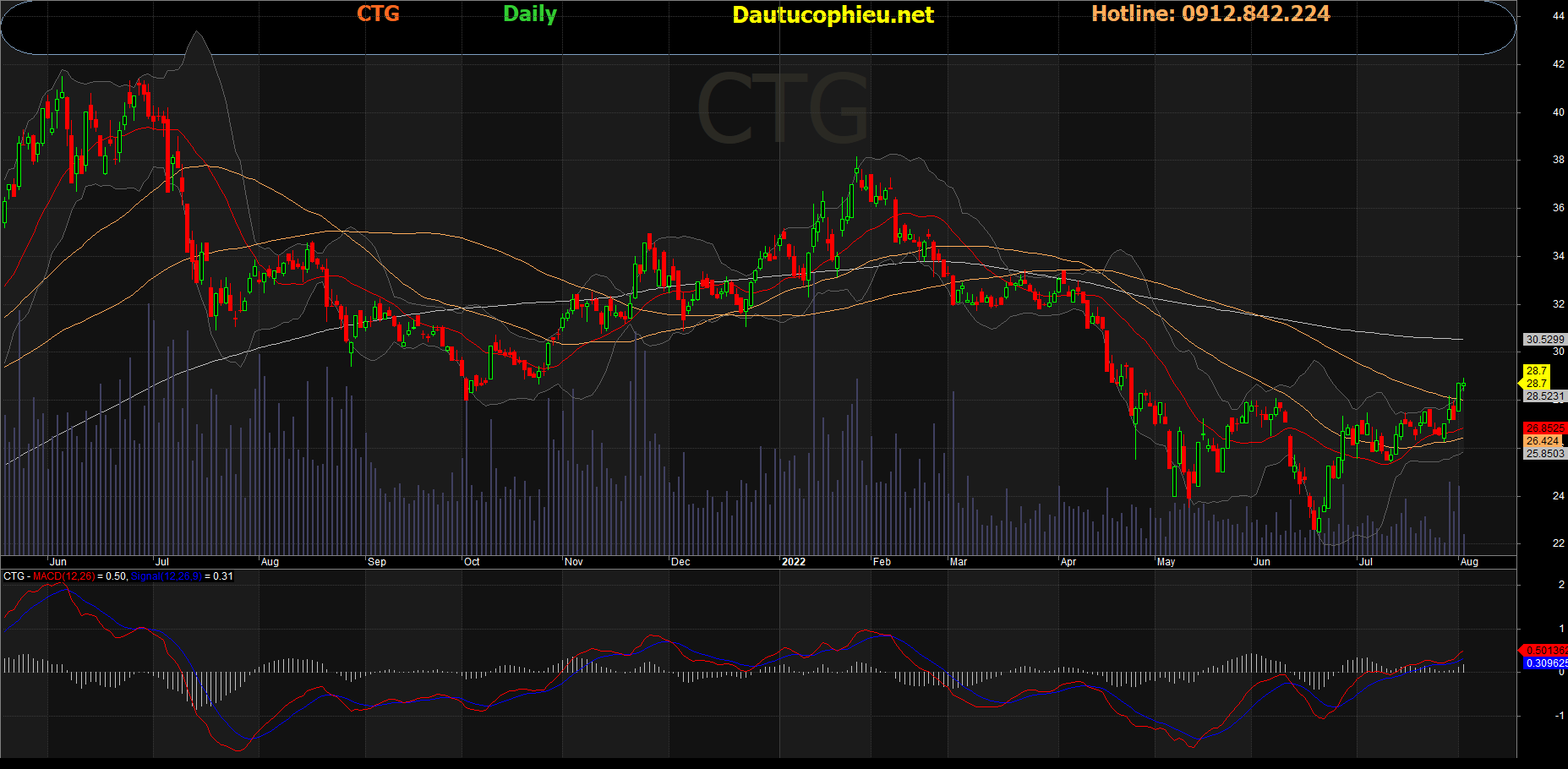Click the Hotline phone number text
The width and height of the screenshot is (1568, 769).
coord(1210,14)
